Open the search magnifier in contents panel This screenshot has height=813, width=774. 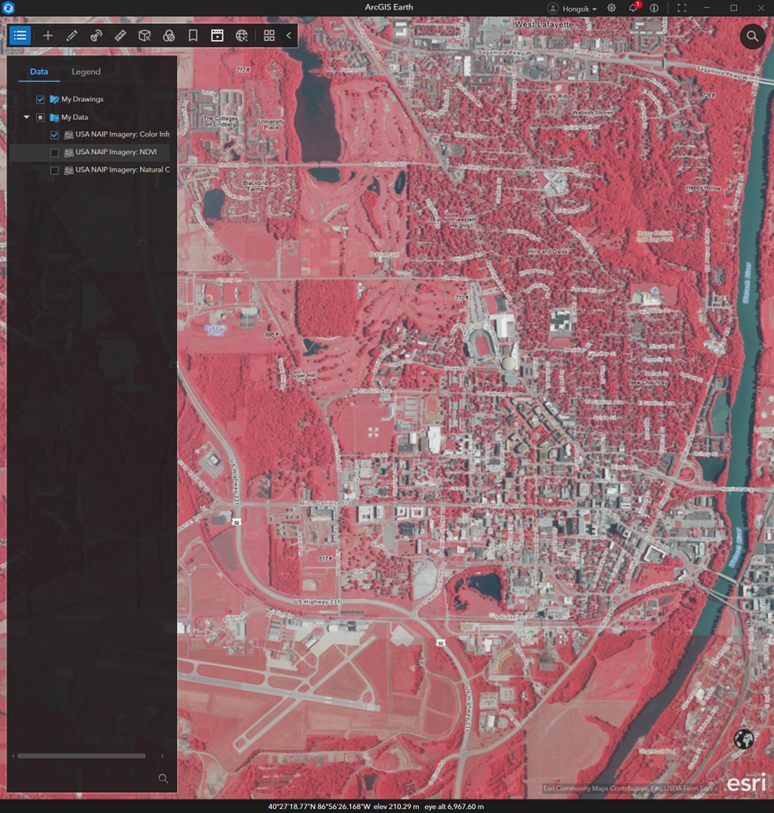point(163,778)
